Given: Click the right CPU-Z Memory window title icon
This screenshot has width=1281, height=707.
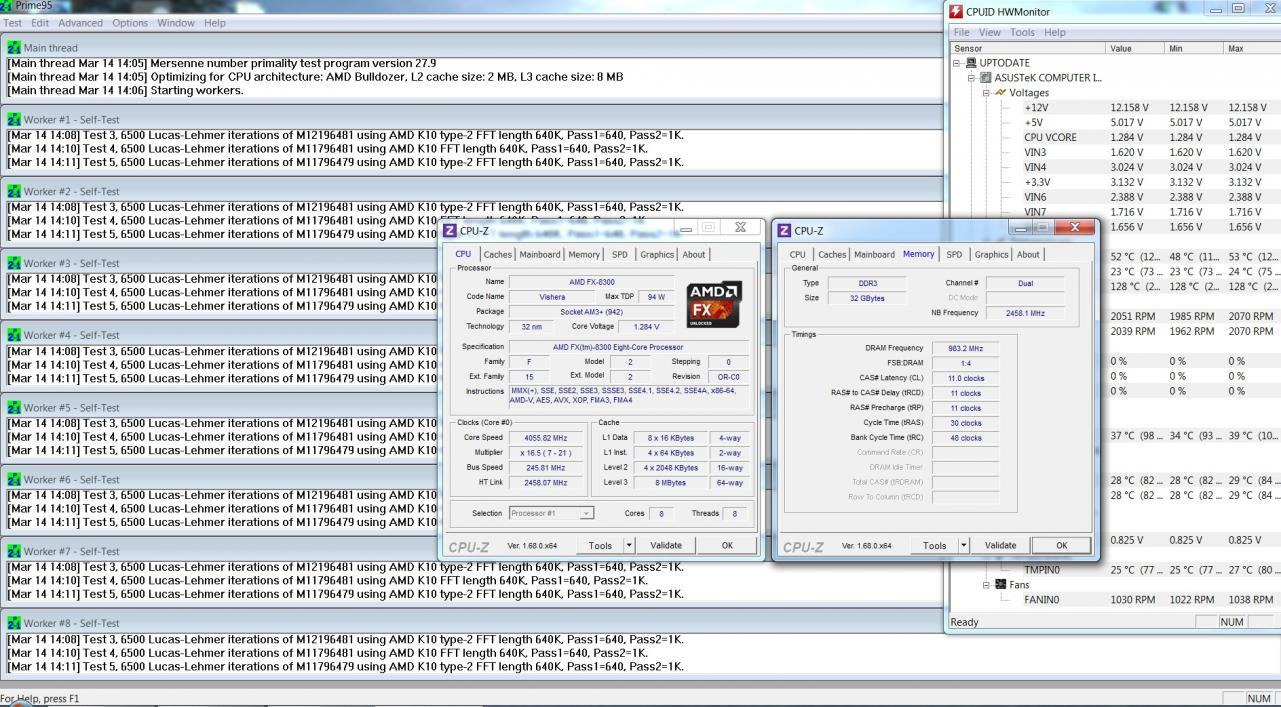Looking at the screenshot, I should click(785, 231).
